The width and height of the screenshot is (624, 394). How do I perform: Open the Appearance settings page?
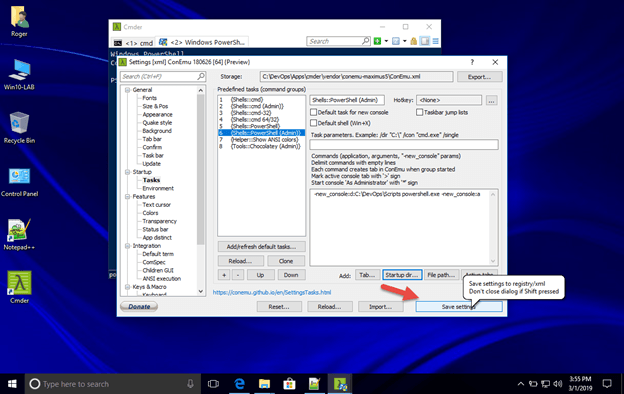coord(158,115)
